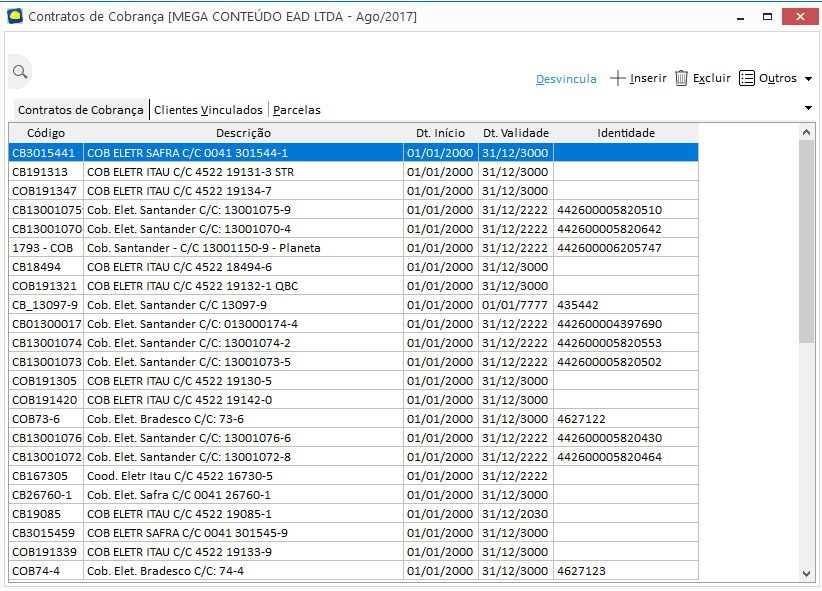Click identity value 4627122
Screen dimensions: 822x591
pyautogui.click(x=581, y=419)
